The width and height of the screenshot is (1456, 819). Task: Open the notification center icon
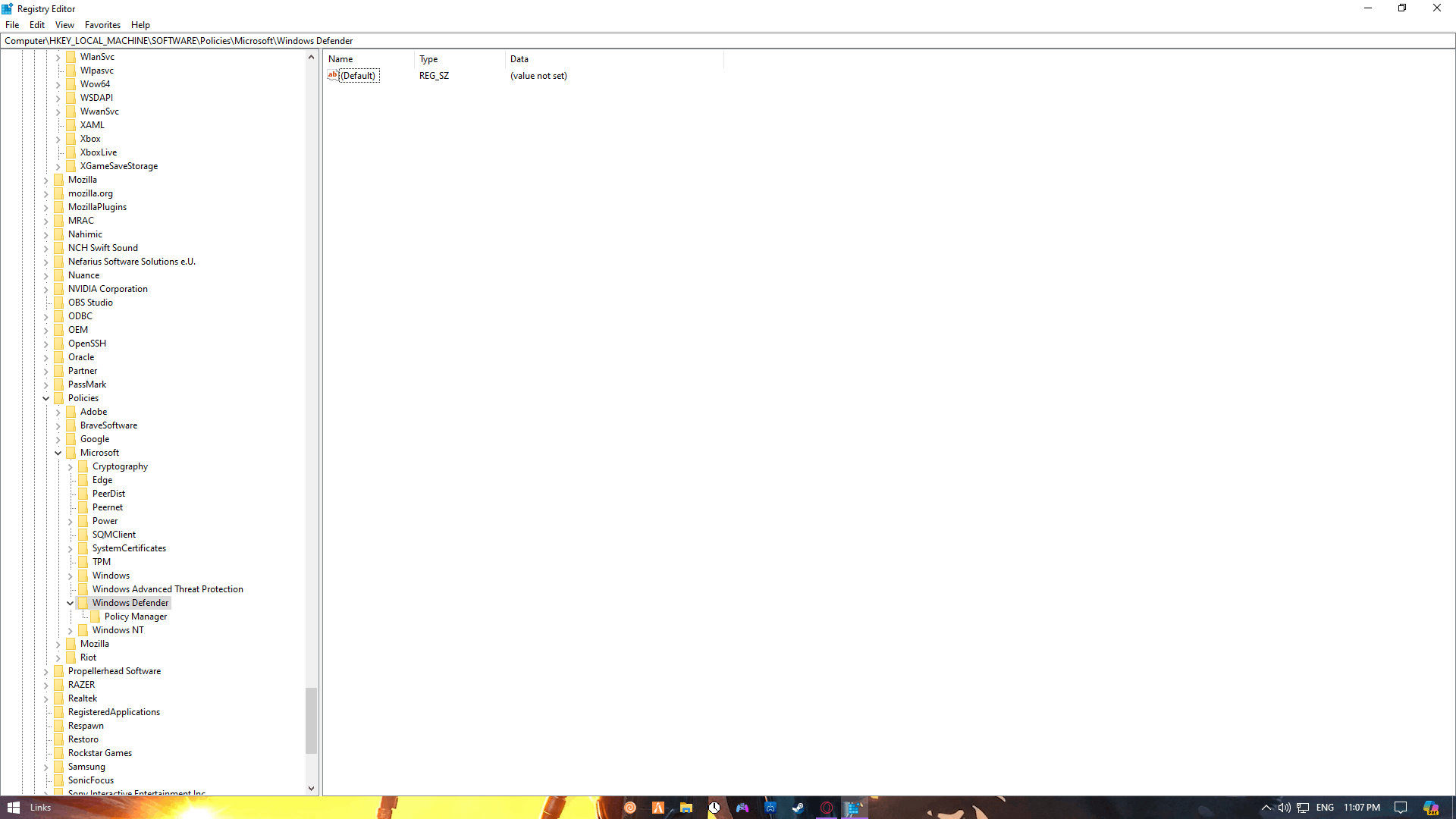(x=1401, y=808)
